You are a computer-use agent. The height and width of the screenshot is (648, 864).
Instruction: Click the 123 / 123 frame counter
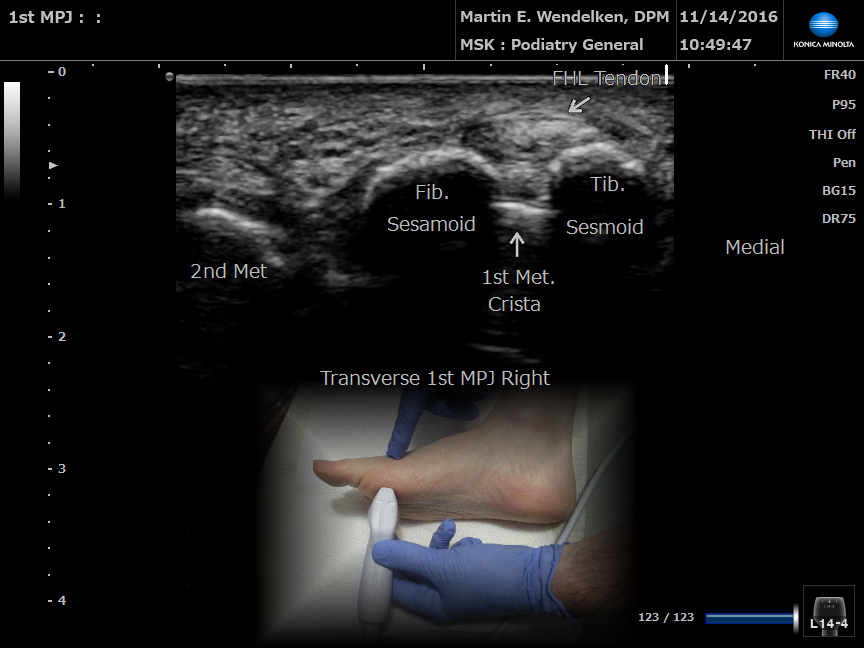[666, 617]
